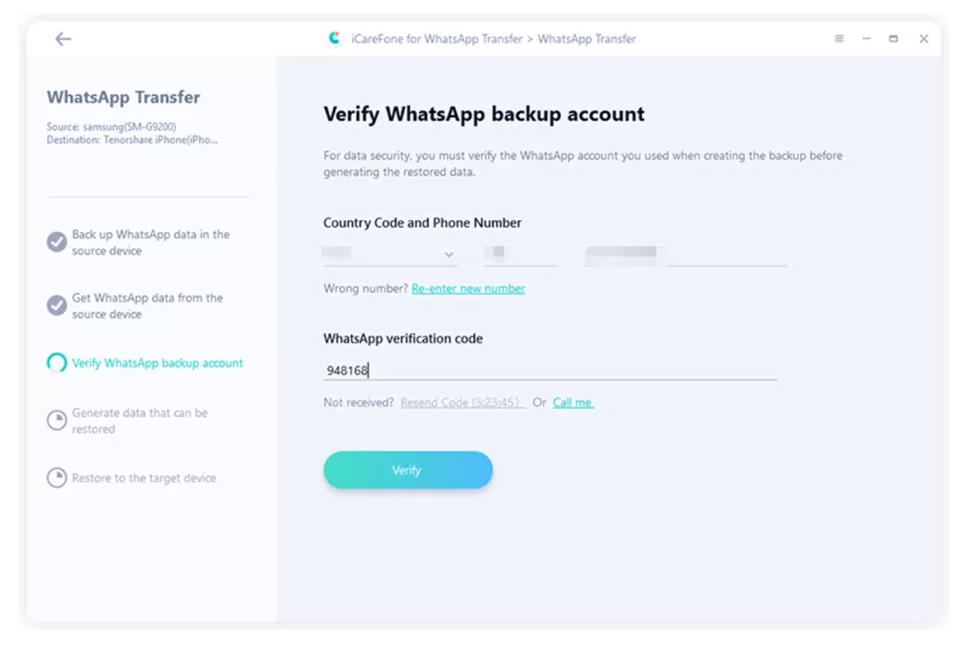
Task: Focus the WhatsApp verification code field
Action: 550,370
